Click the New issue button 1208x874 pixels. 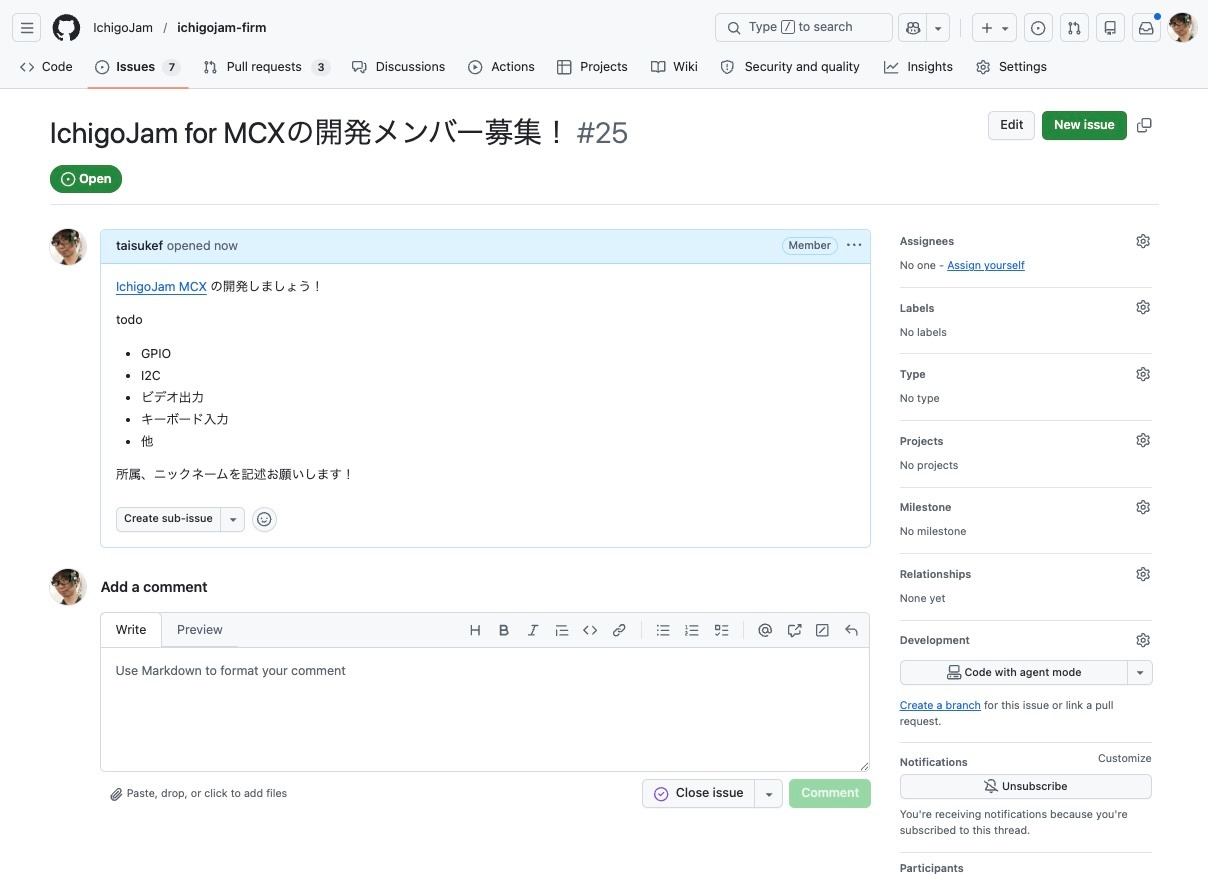click(x=1083, y=125)
